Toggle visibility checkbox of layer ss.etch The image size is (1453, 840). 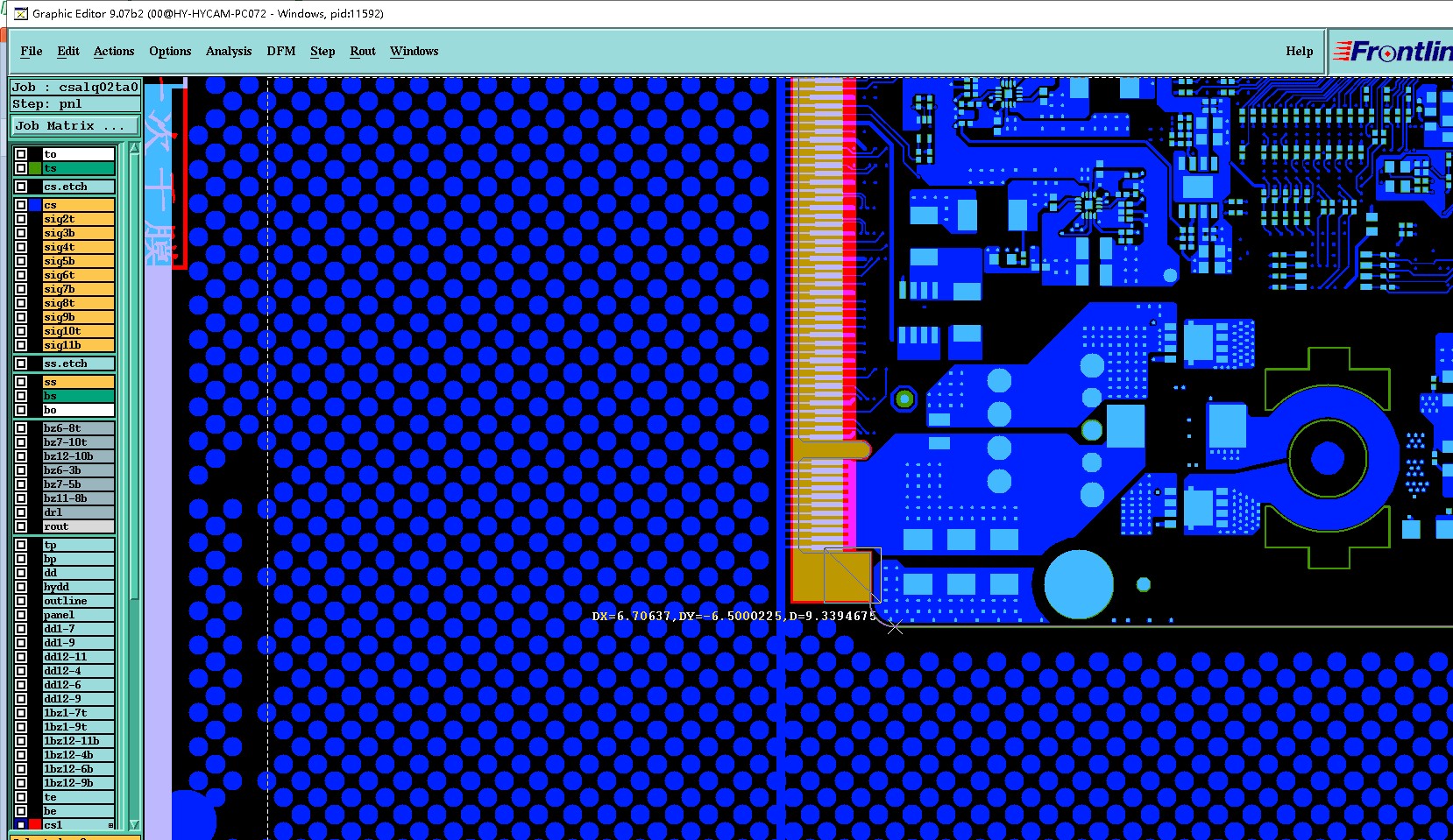point(21,364)
